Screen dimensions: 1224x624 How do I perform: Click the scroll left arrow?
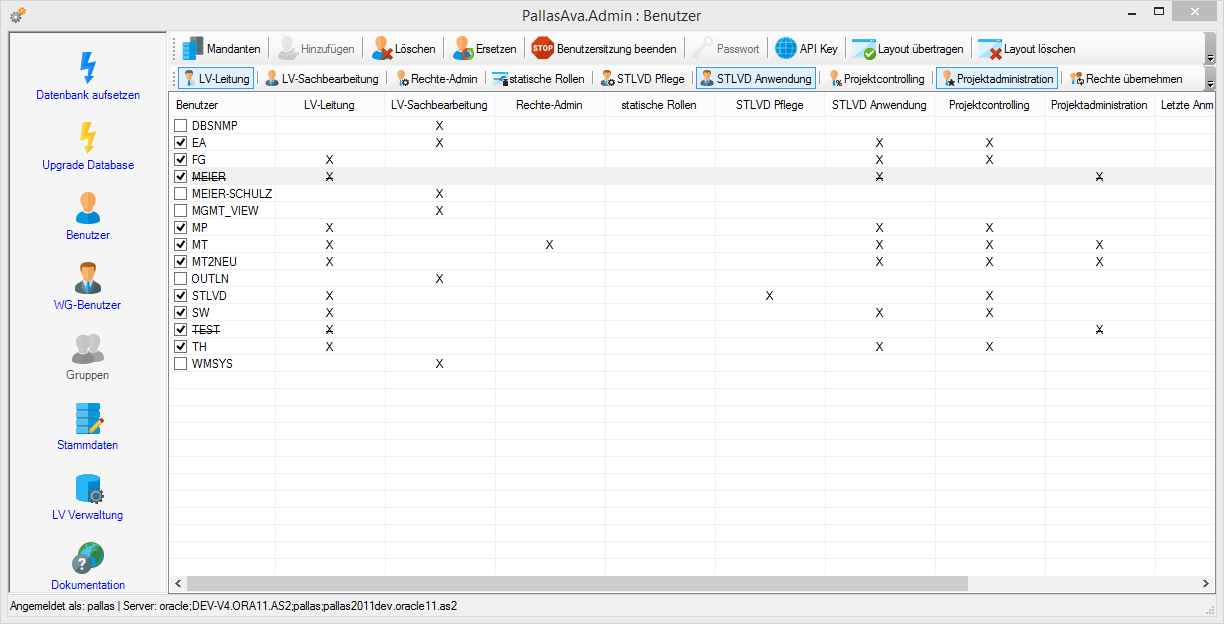[x=178, y=583]
